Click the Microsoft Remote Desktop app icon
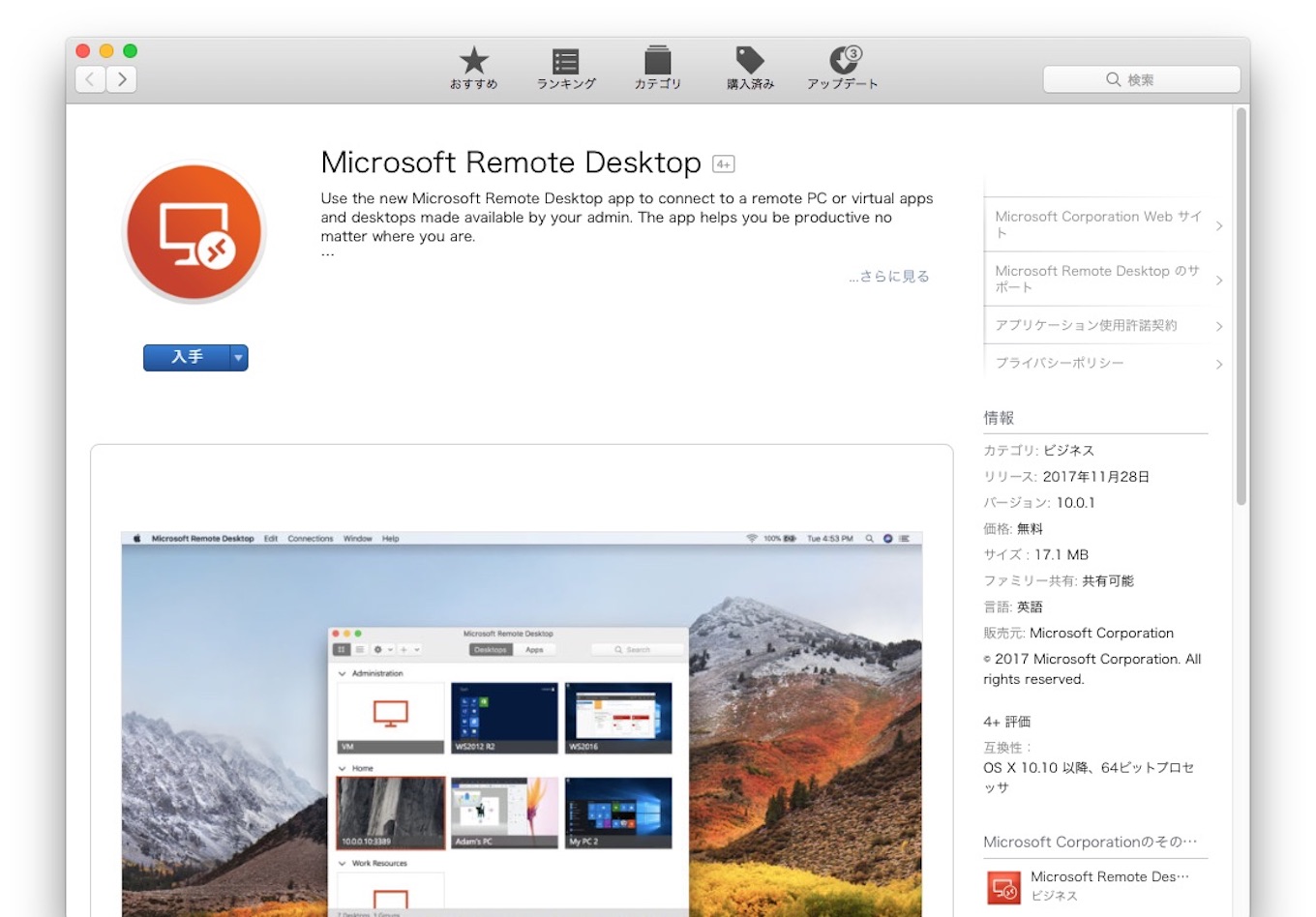Viewport: 1316px width, 917px height. coord(194,232)
